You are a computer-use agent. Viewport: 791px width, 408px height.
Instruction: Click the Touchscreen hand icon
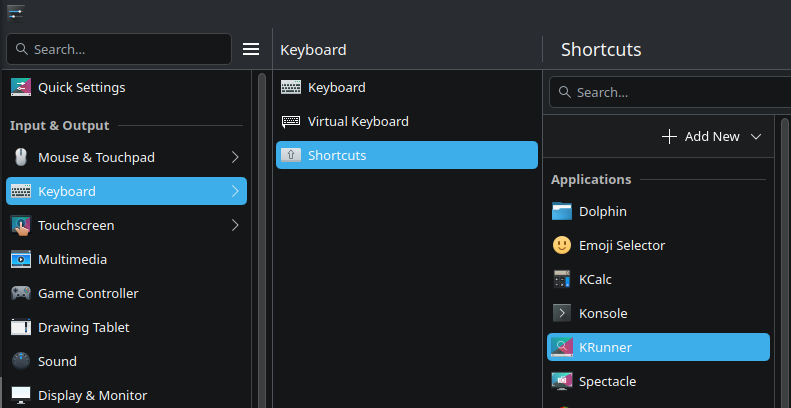point(21,225)
